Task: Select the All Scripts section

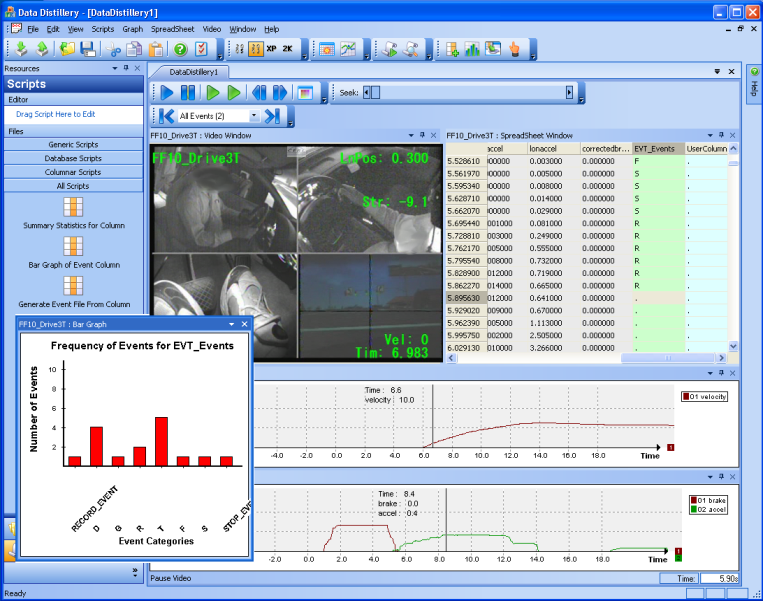Action: click(73, 186)
